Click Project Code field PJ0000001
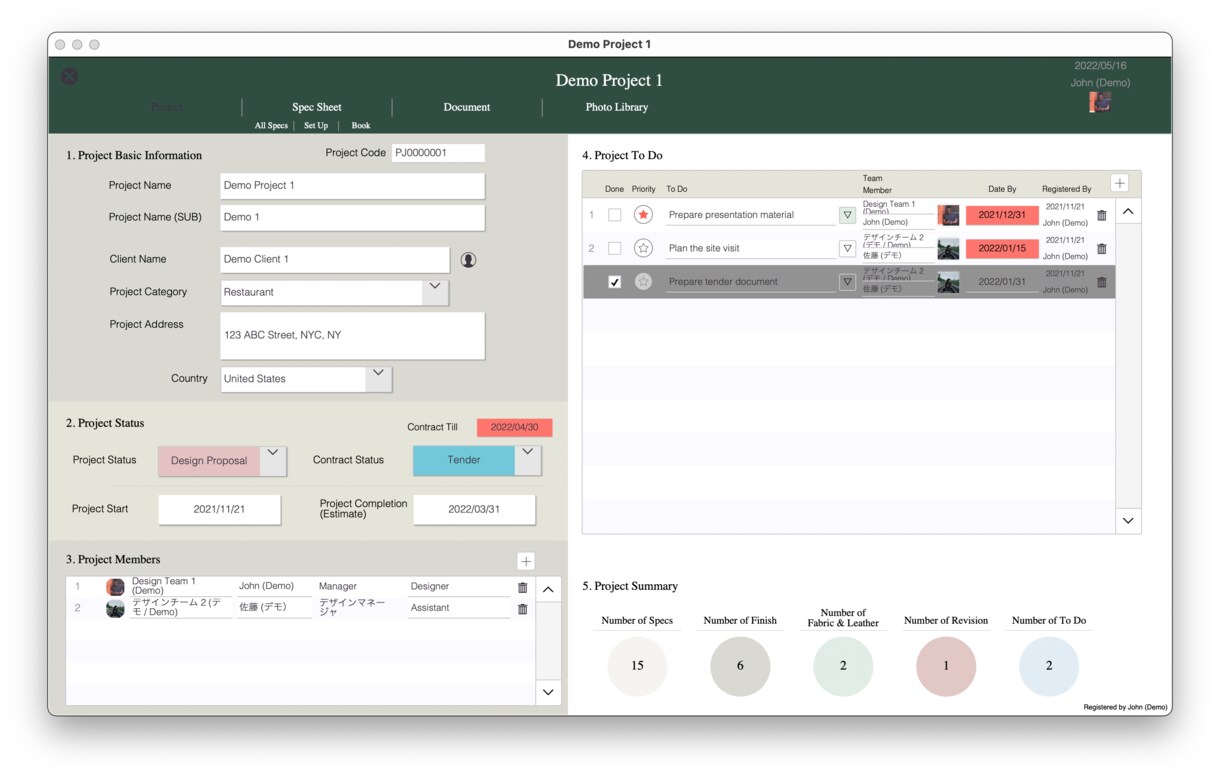The height and width of the screenshot is (779, 1220). tap(438, 153)
